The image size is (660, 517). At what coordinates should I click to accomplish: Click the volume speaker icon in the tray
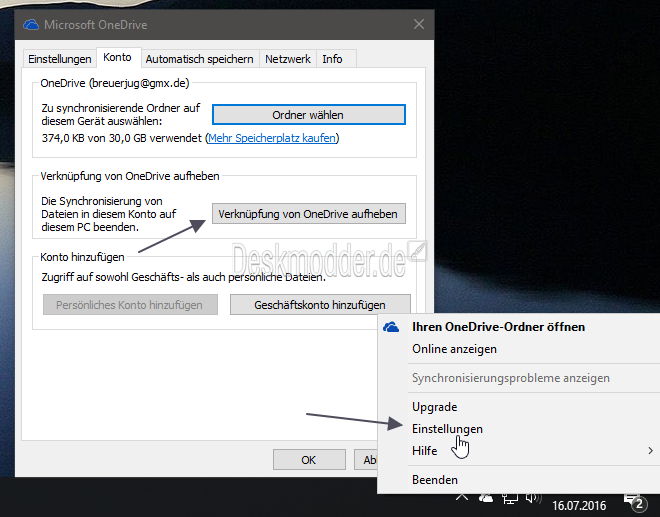[x=533, y=498]
